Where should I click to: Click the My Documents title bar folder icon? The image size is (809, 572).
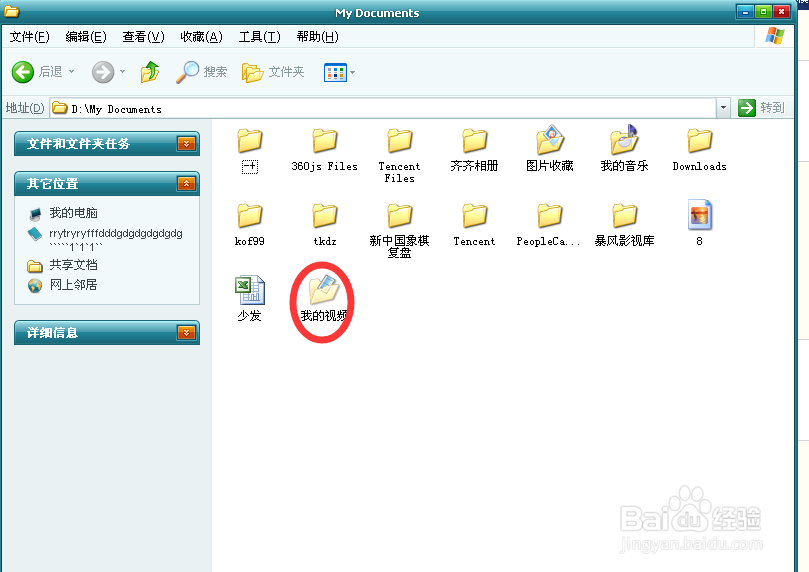pos(11,11)
